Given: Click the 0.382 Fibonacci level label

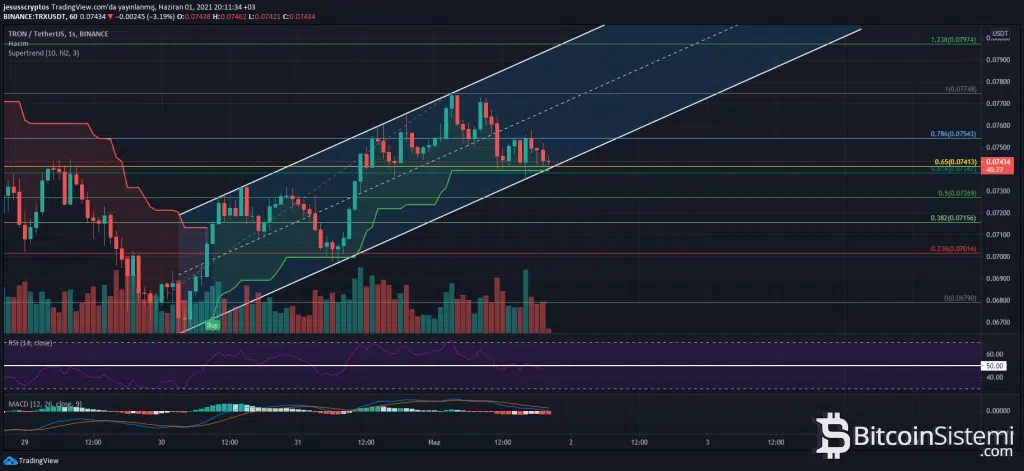Looking at the screenshot, I should click(951, 216).
